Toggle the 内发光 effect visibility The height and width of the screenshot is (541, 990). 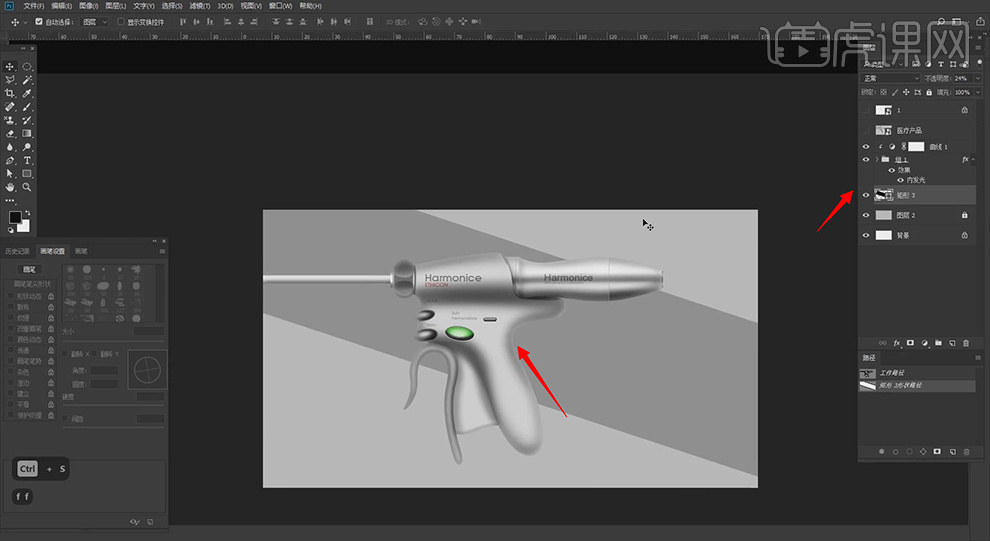click(x=900, y=180)
